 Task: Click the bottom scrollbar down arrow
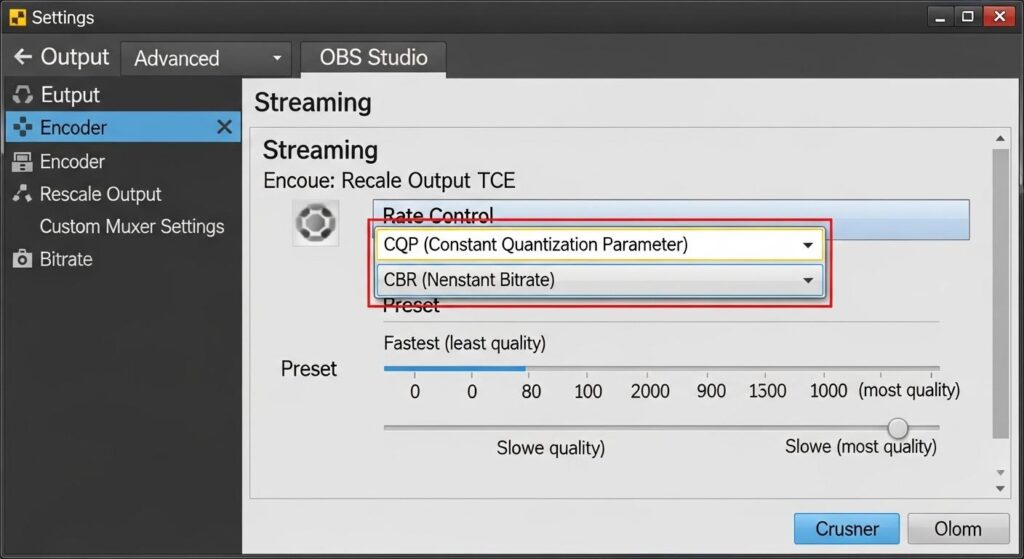point(1000,488)
